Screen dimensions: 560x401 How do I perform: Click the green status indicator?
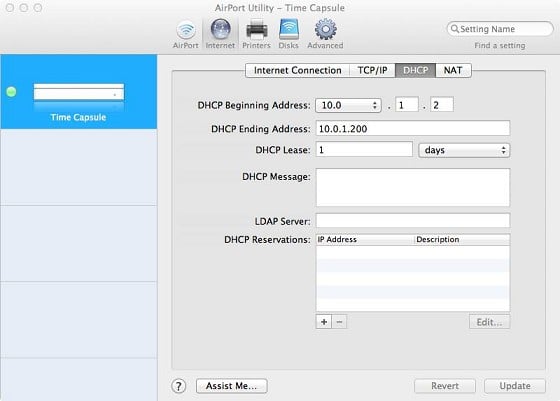point(11,92)
